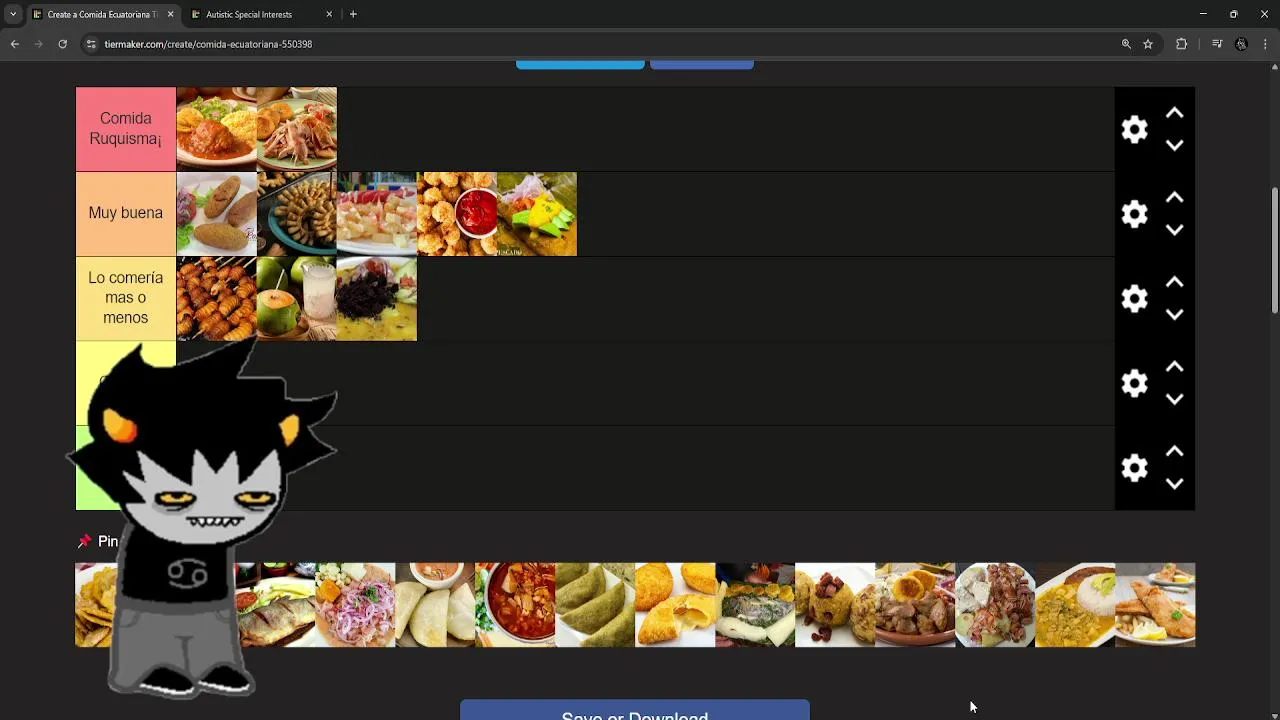Viewport: 1280px width, 720px height.
Task: Select golden fried empanada image in pool
Action: click(675, 605)
